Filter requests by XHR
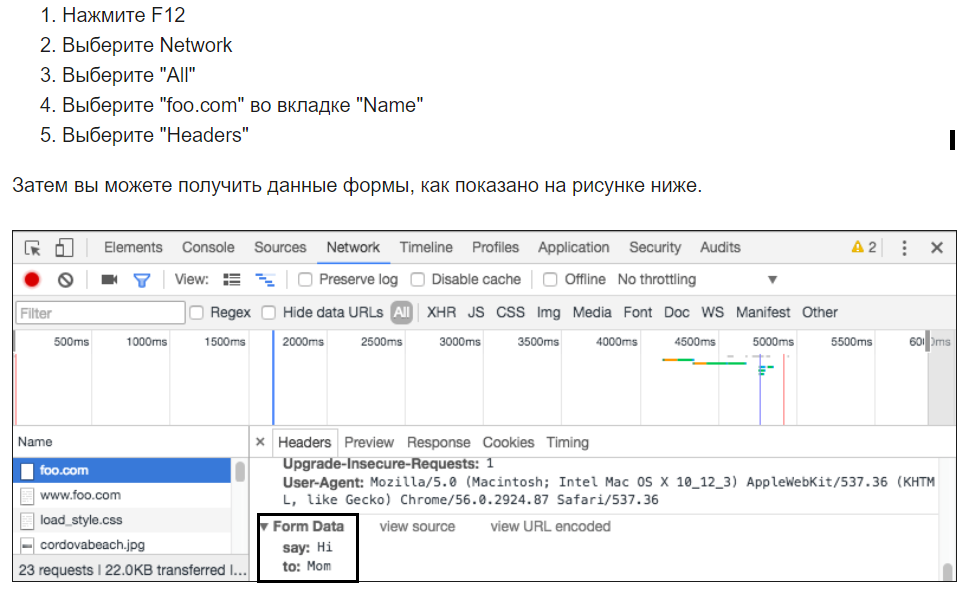Screen dimensions: 972x591 441,313
